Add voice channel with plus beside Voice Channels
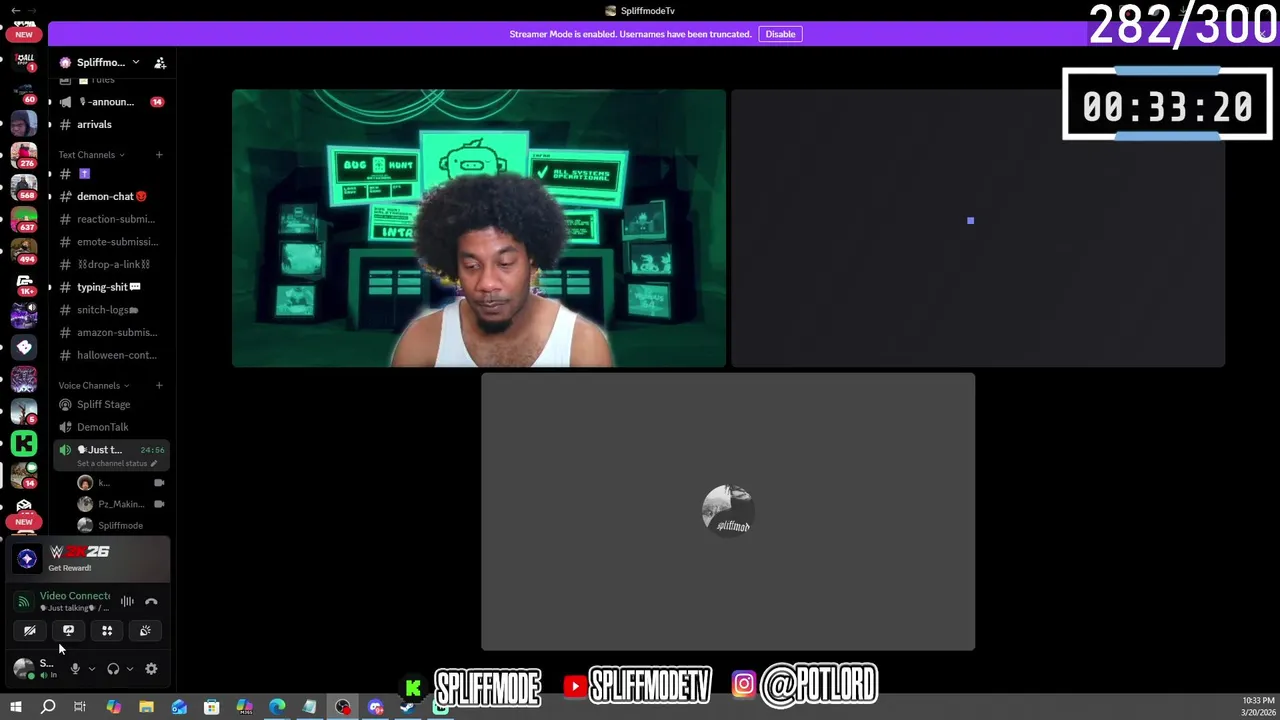1280x720 pixels. coord(159,386)
